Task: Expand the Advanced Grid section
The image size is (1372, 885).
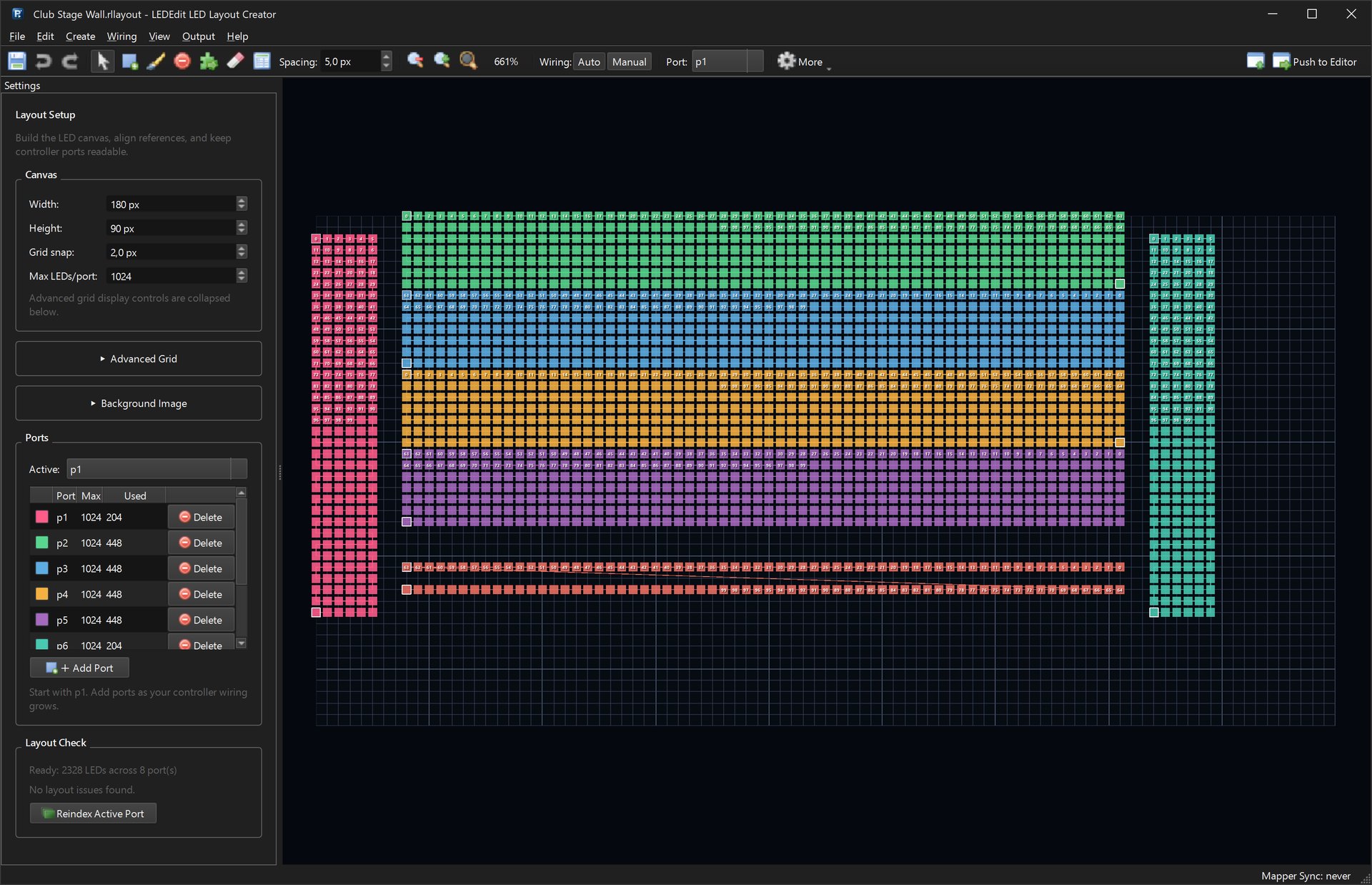Action: 139,359
